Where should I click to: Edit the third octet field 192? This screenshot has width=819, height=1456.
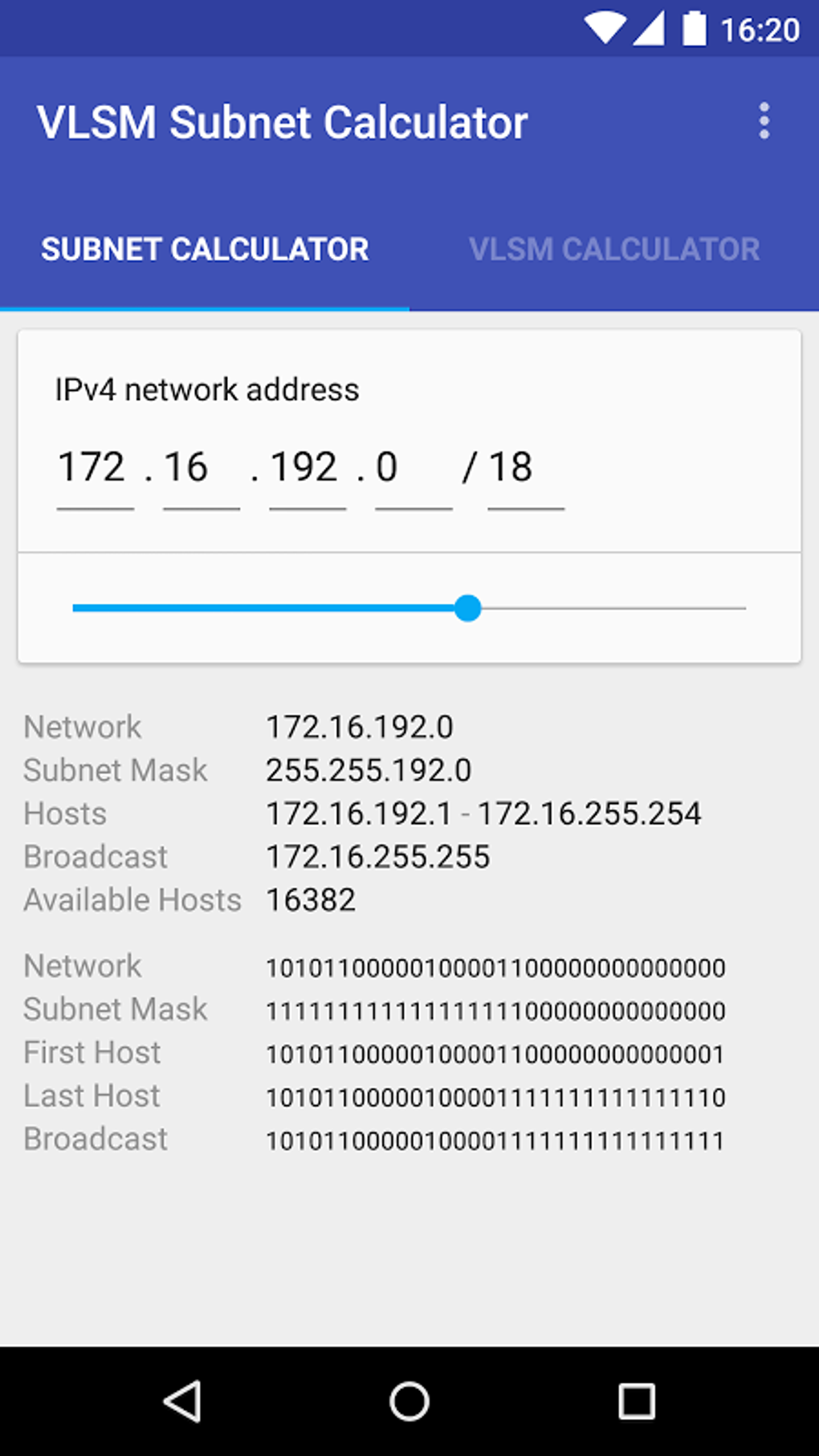coord(307,468)
